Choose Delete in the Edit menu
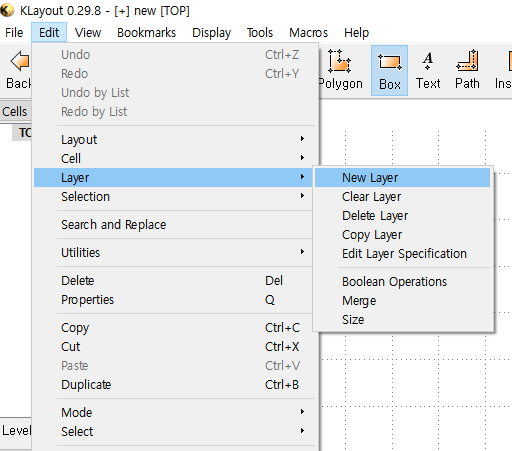512x451 pixels. (173, 280)
